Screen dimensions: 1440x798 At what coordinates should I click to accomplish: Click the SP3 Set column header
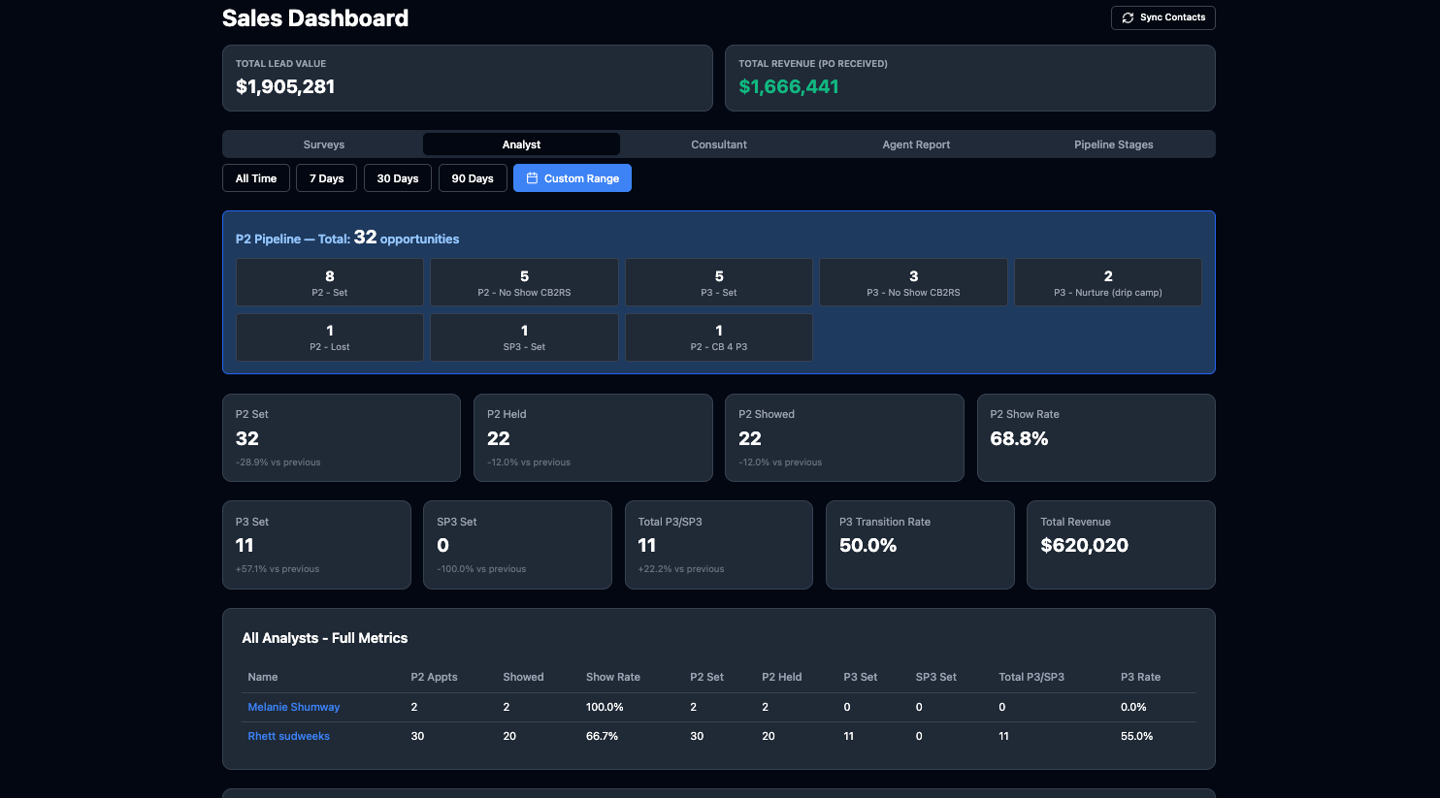[x=936, y=677]
